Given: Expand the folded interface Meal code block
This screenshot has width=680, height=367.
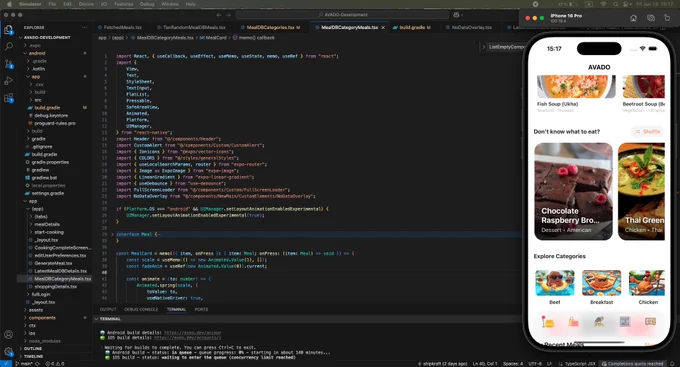Looking at the screenshot, I should [113, 234].
